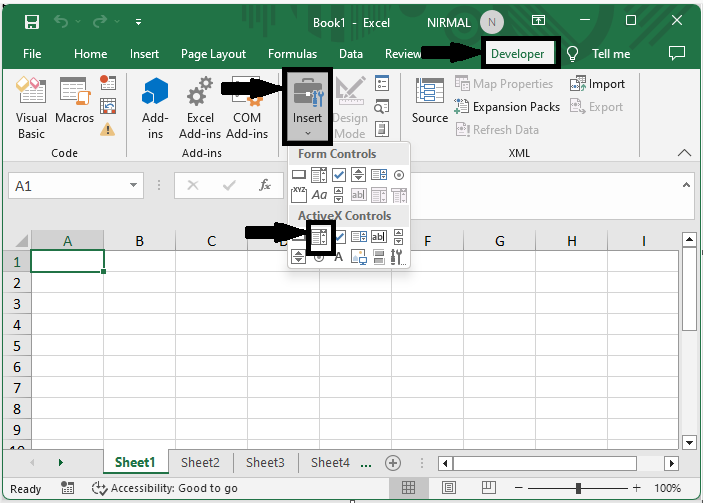Zoom in with plus button
The width and height of the screenshot is (703, 503).
coord(636,488)
